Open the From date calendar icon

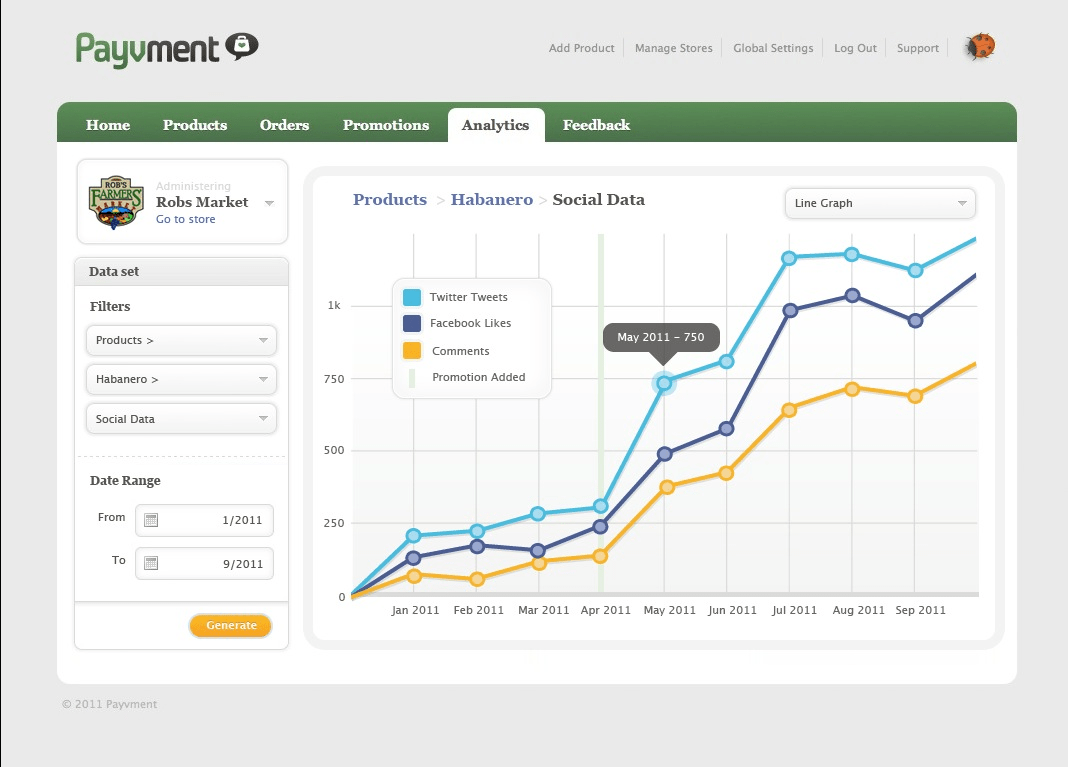(151, 520)
